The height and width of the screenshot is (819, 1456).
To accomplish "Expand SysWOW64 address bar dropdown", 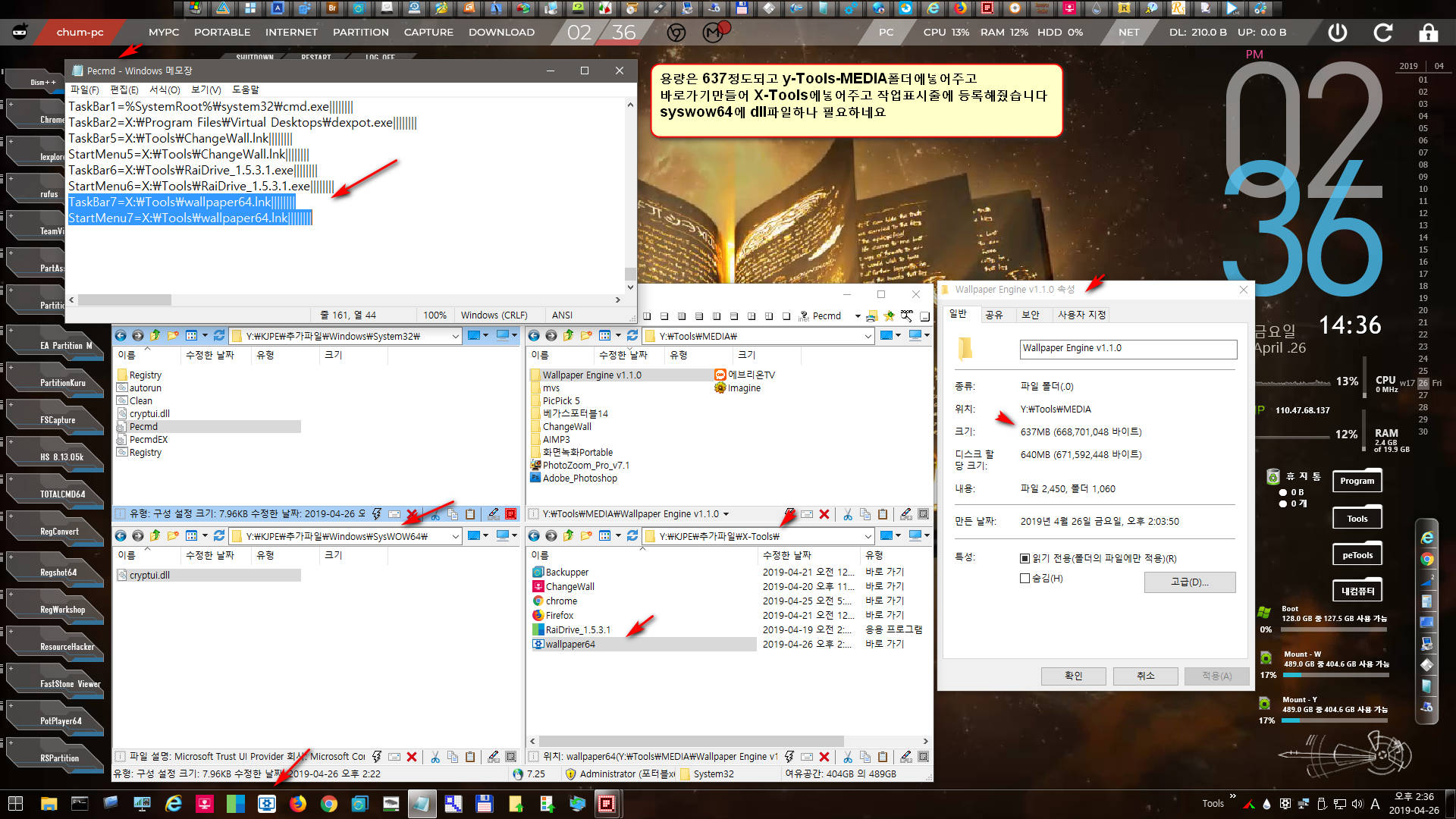I will (455, 536).
